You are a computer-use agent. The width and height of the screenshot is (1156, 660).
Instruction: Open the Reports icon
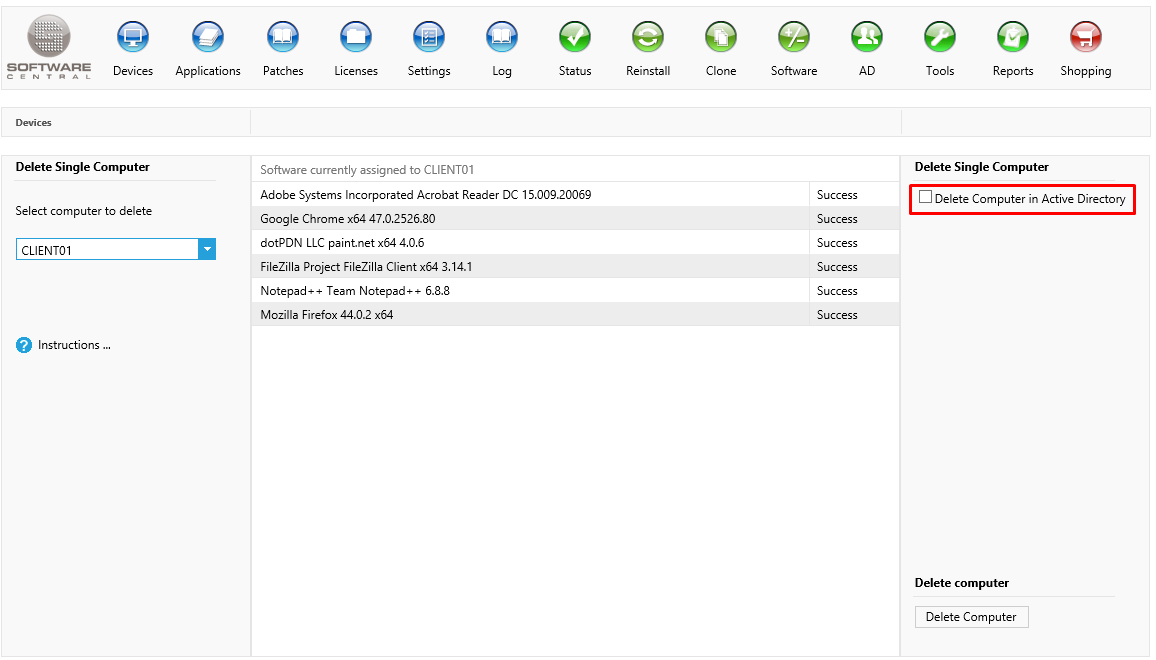[1013, 38]
